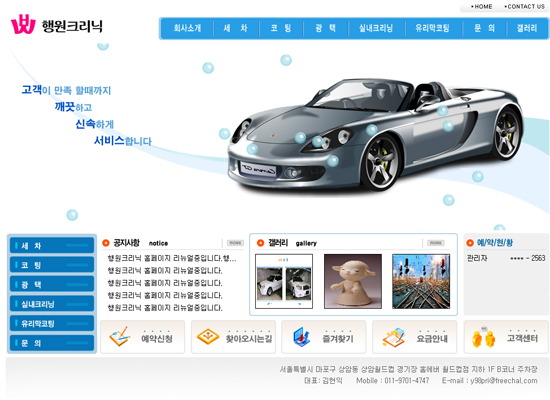Open the railway tracks gallery thumbnail
Image resolution: width=550 pixels, height=400 pixels.
point(421,281)
